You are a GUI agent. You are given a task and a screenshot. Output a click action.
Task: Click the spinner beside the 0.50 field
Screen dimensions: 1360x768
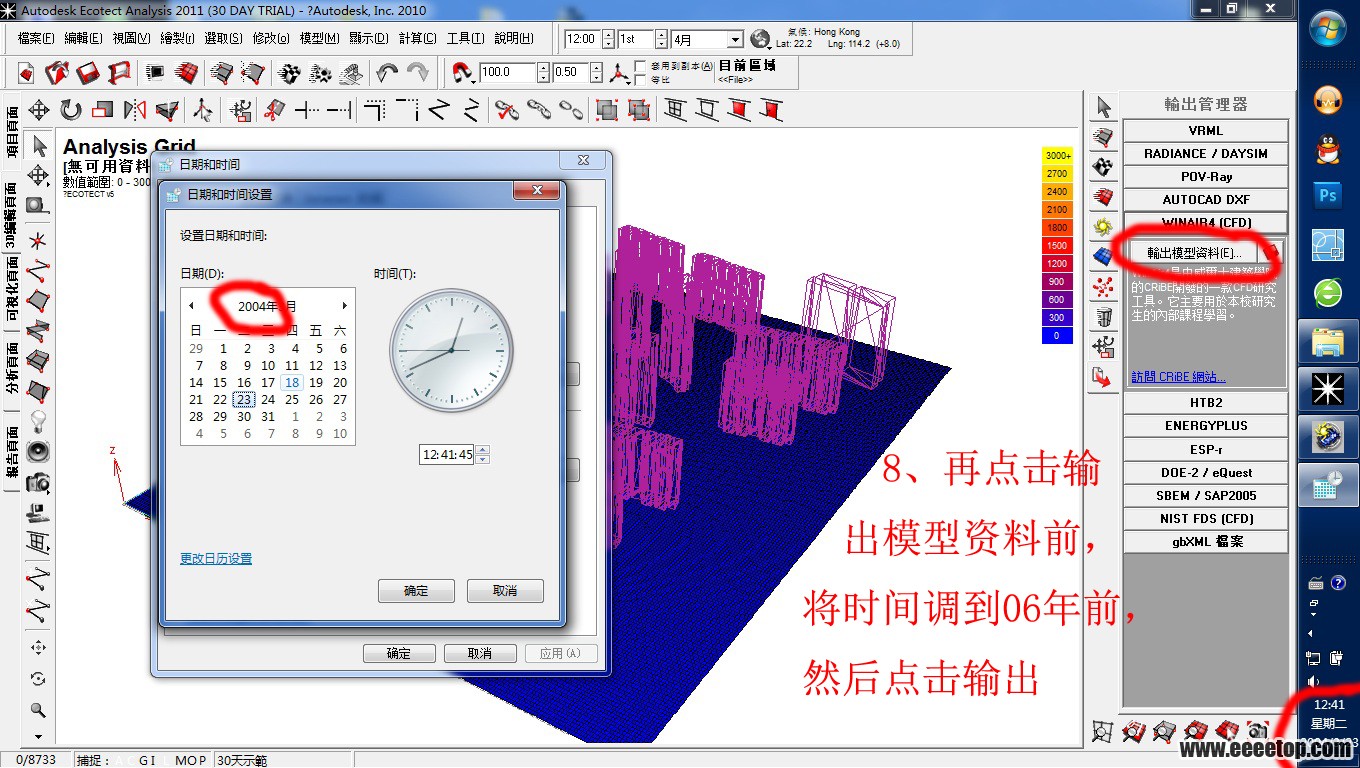pos(597,73)
